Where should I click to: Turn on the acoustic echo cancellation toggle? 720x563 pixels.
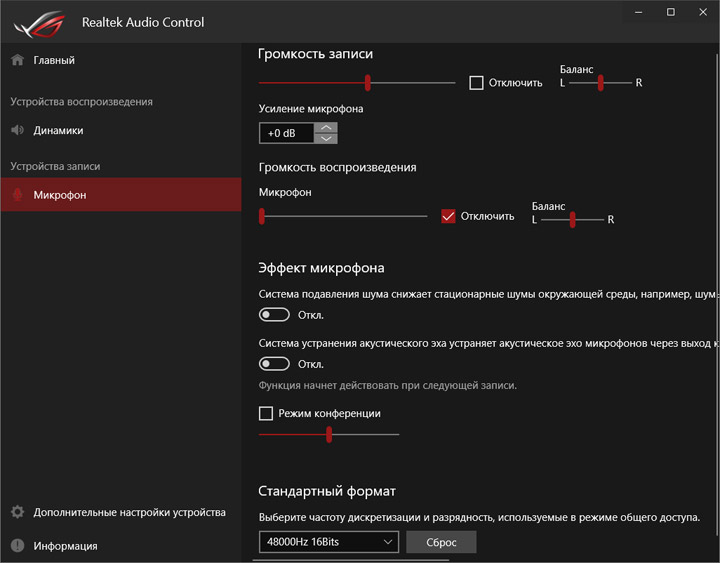coord(274,364)
